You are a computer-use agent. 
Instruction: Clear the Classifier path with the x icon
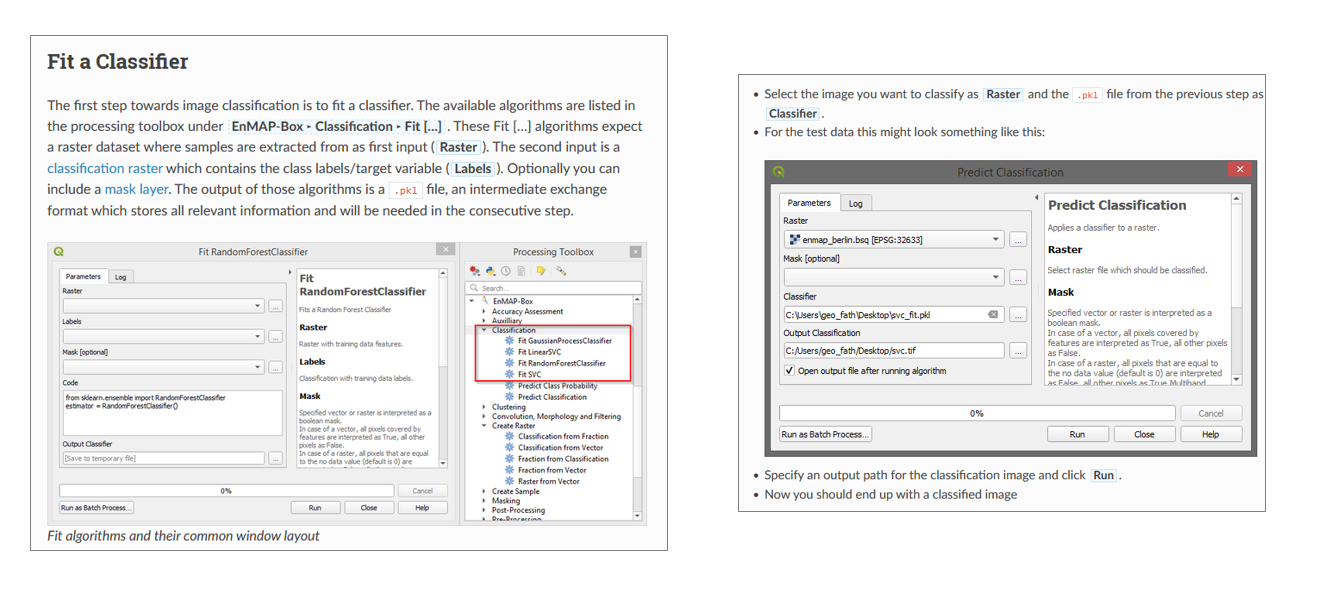tap(993, 314)
